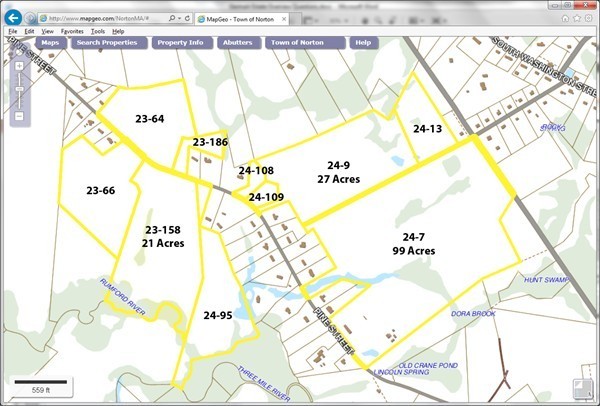Open the browser Help menu

coord(118,31)
